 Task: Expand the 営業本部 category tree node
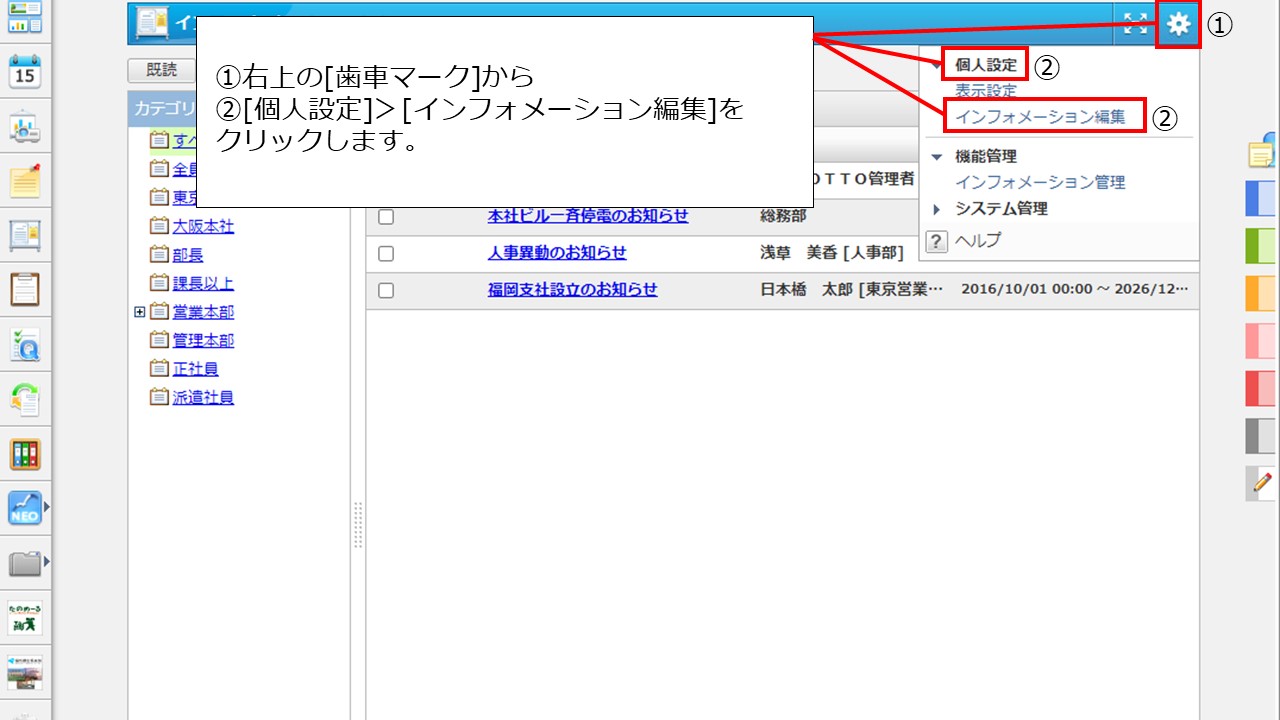click(x=139, y=313)
